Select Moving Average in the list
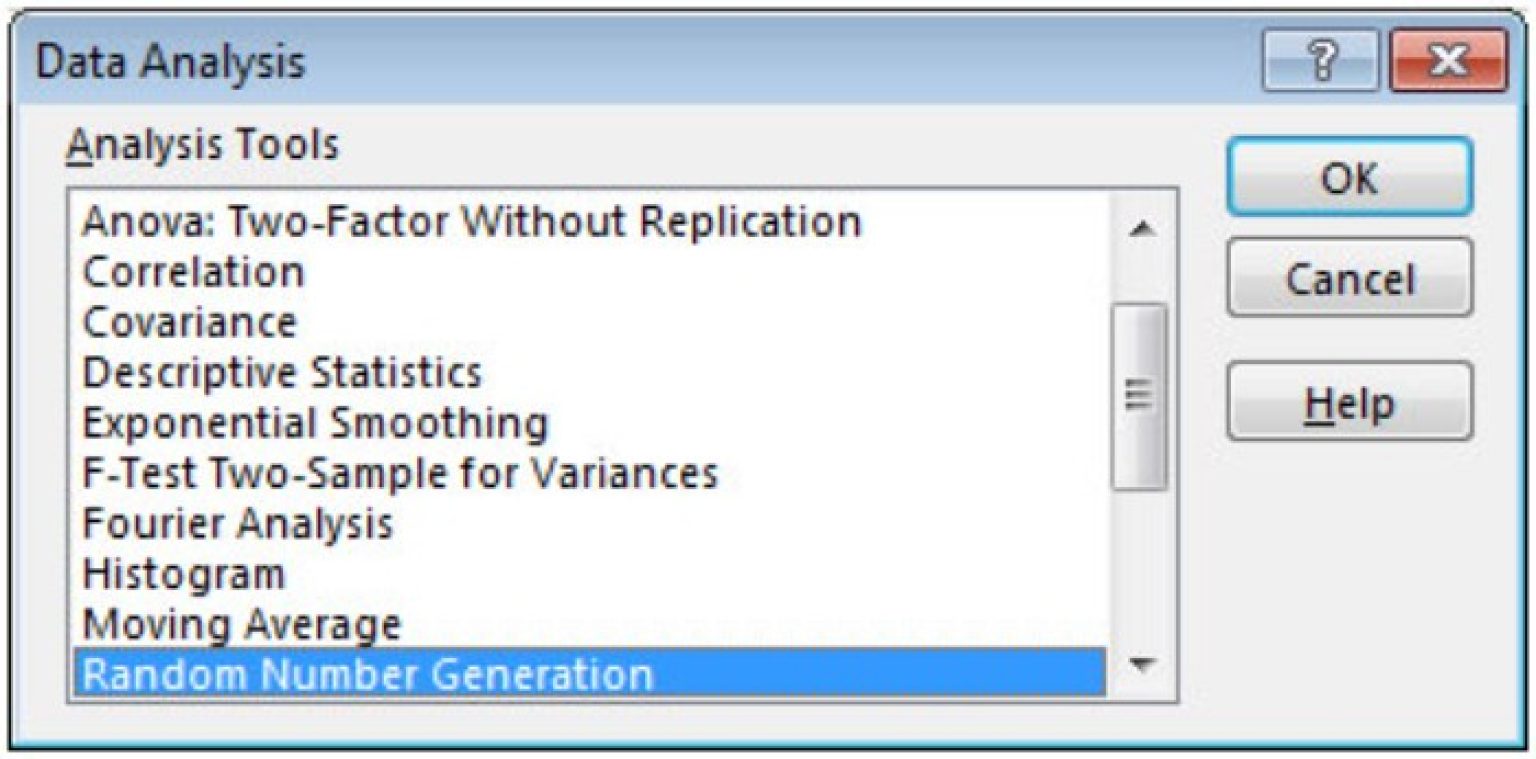This screenshot has height=759, width=1536. click(x=242, y=624)
